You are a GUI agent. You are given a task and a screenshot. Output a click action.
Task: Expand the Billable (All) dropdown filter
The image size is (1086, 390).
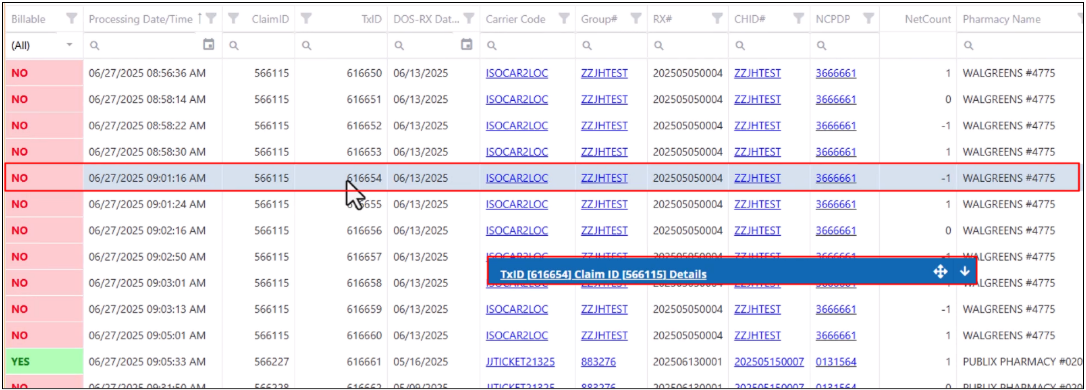[x=69, y=45]
